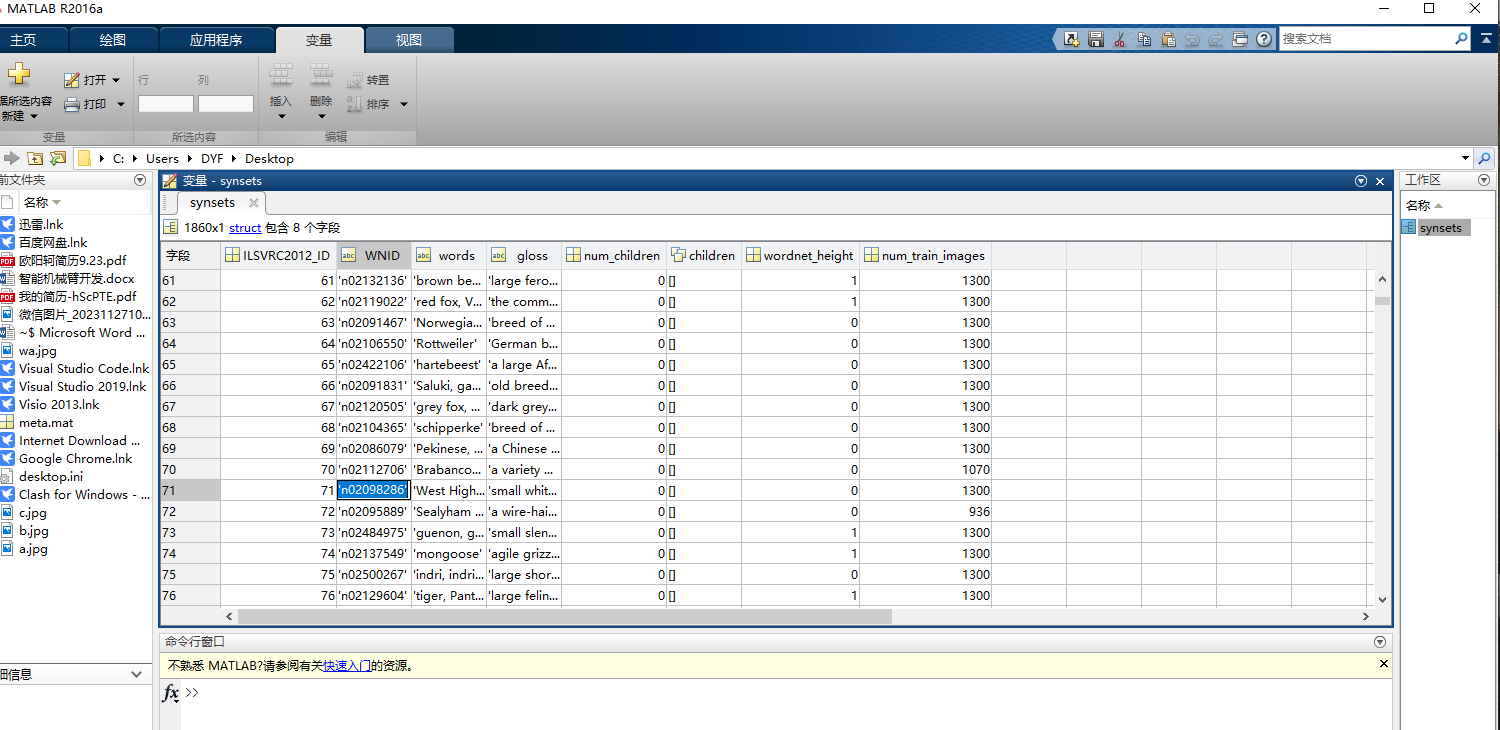The width and height of the screenshot is (1500, 730).
Task: Click the switch windows icon
Action: [1240, 39]
